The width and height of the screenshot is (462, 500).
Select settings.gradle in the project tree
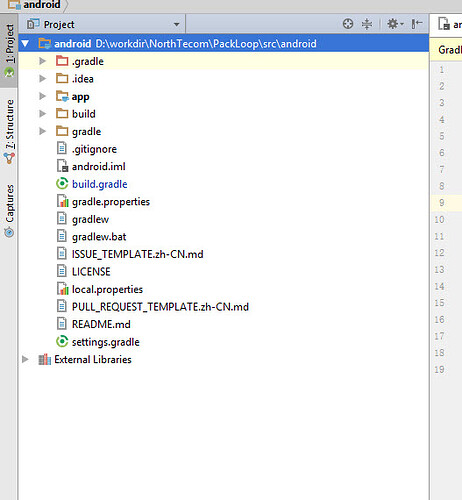105,342
